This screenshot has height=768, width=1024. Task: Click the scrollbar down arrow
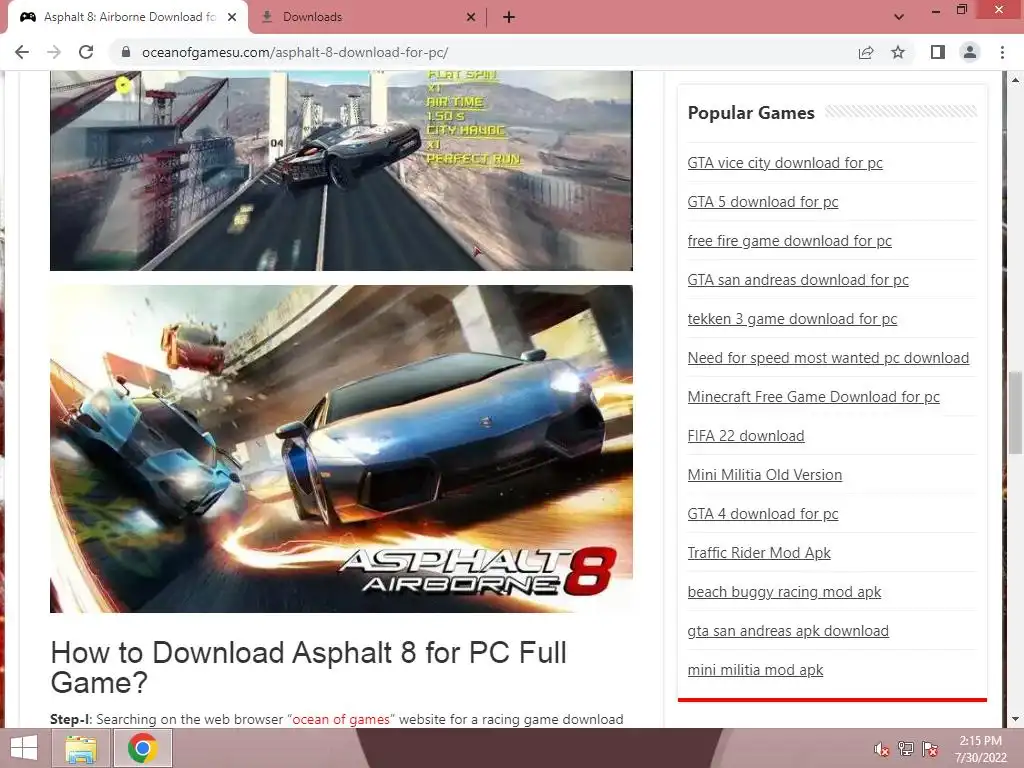pos(1015,719)
